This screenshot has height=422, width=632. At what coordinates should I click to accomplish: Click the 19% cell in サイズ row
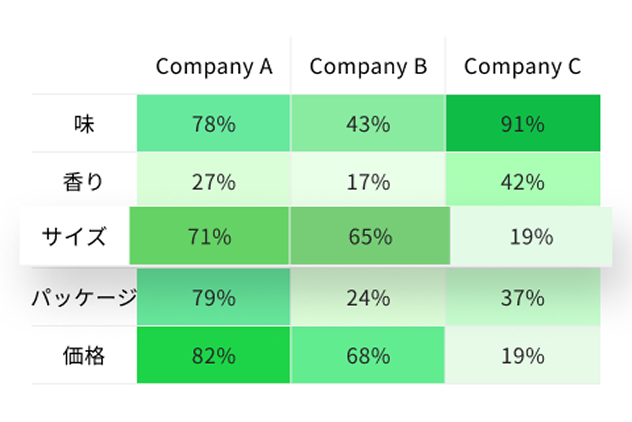530,237
